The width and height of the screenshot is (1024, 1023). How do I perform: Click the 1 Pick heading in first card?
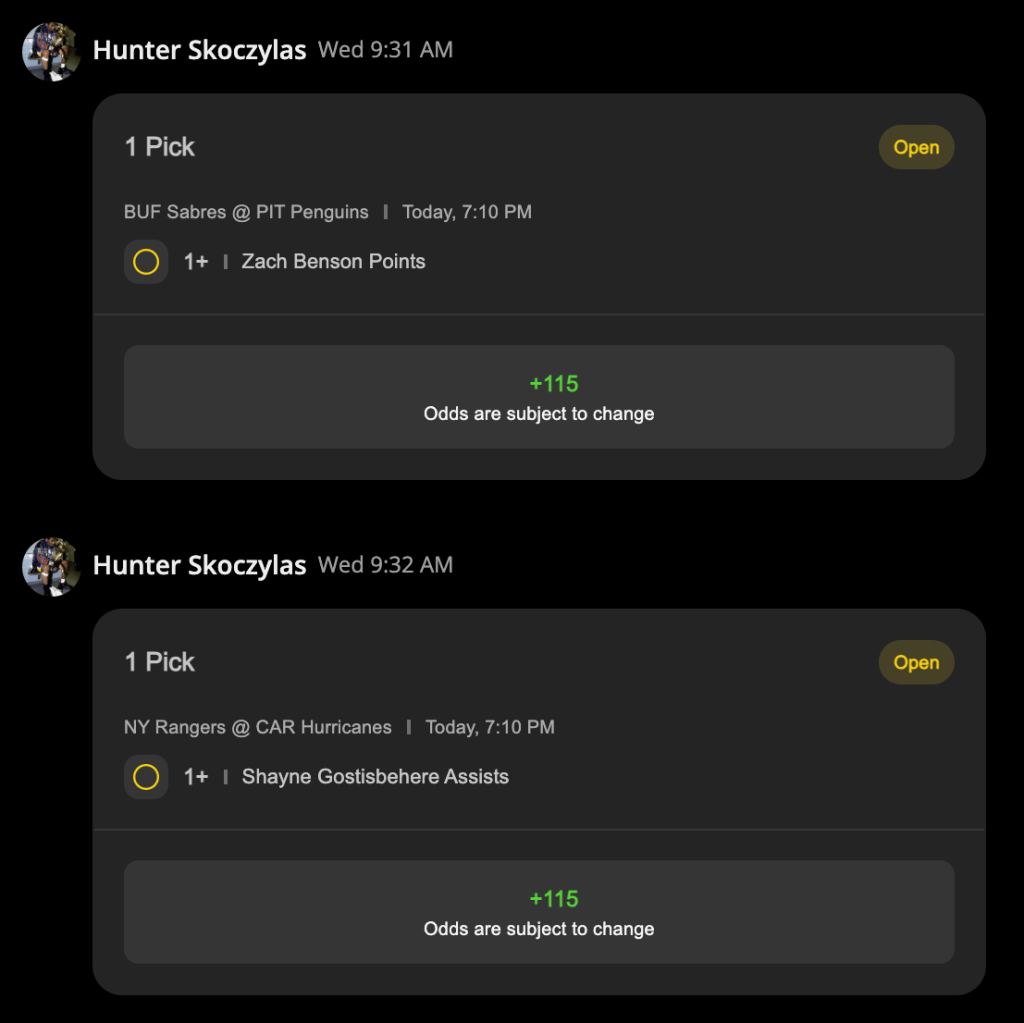(160, 147)
